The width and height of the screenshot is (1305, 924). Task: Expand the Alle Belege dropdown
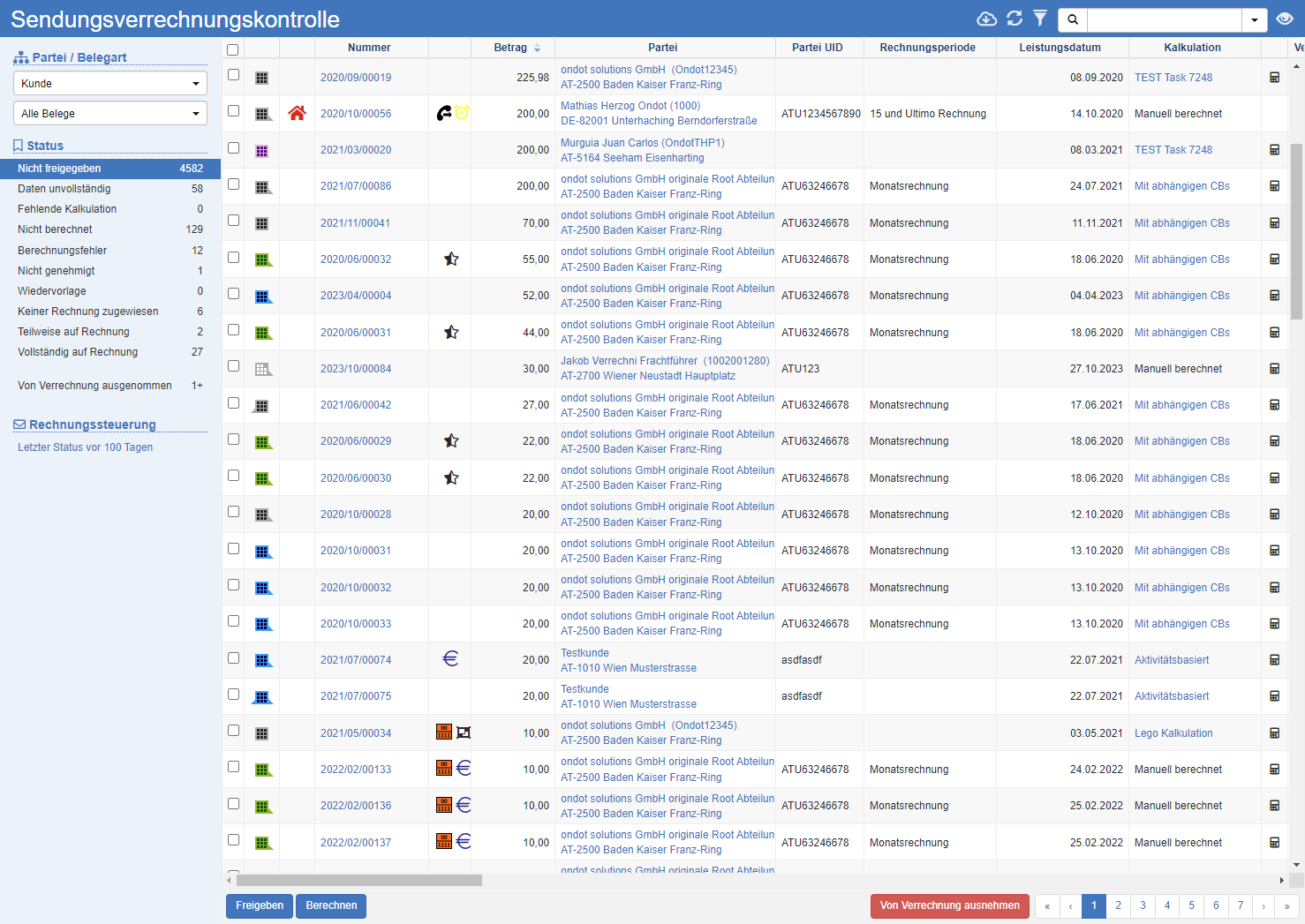point(110,114)
